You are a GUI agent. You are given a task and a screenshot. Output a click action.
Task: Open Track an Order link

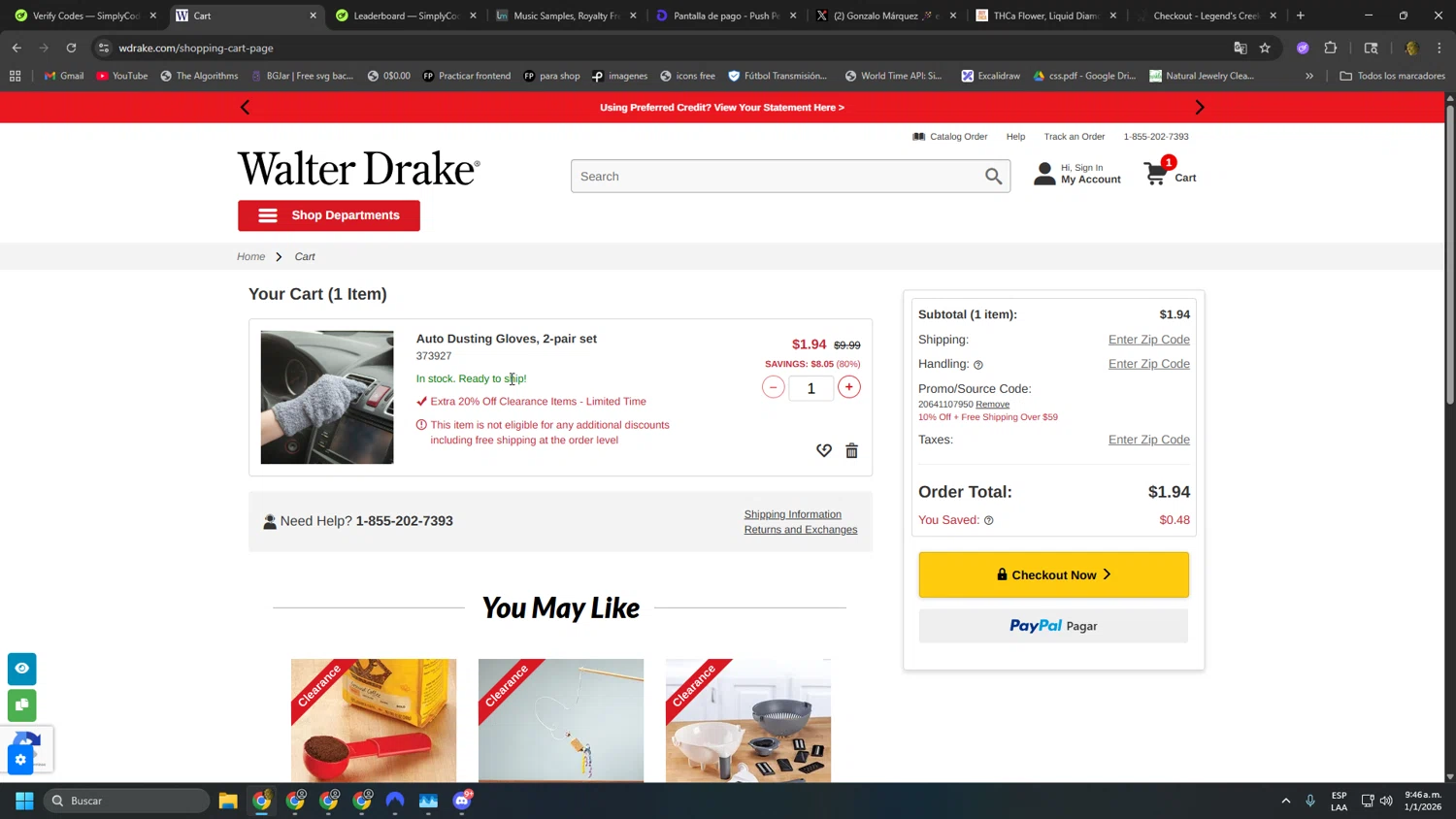point(1074,137)
